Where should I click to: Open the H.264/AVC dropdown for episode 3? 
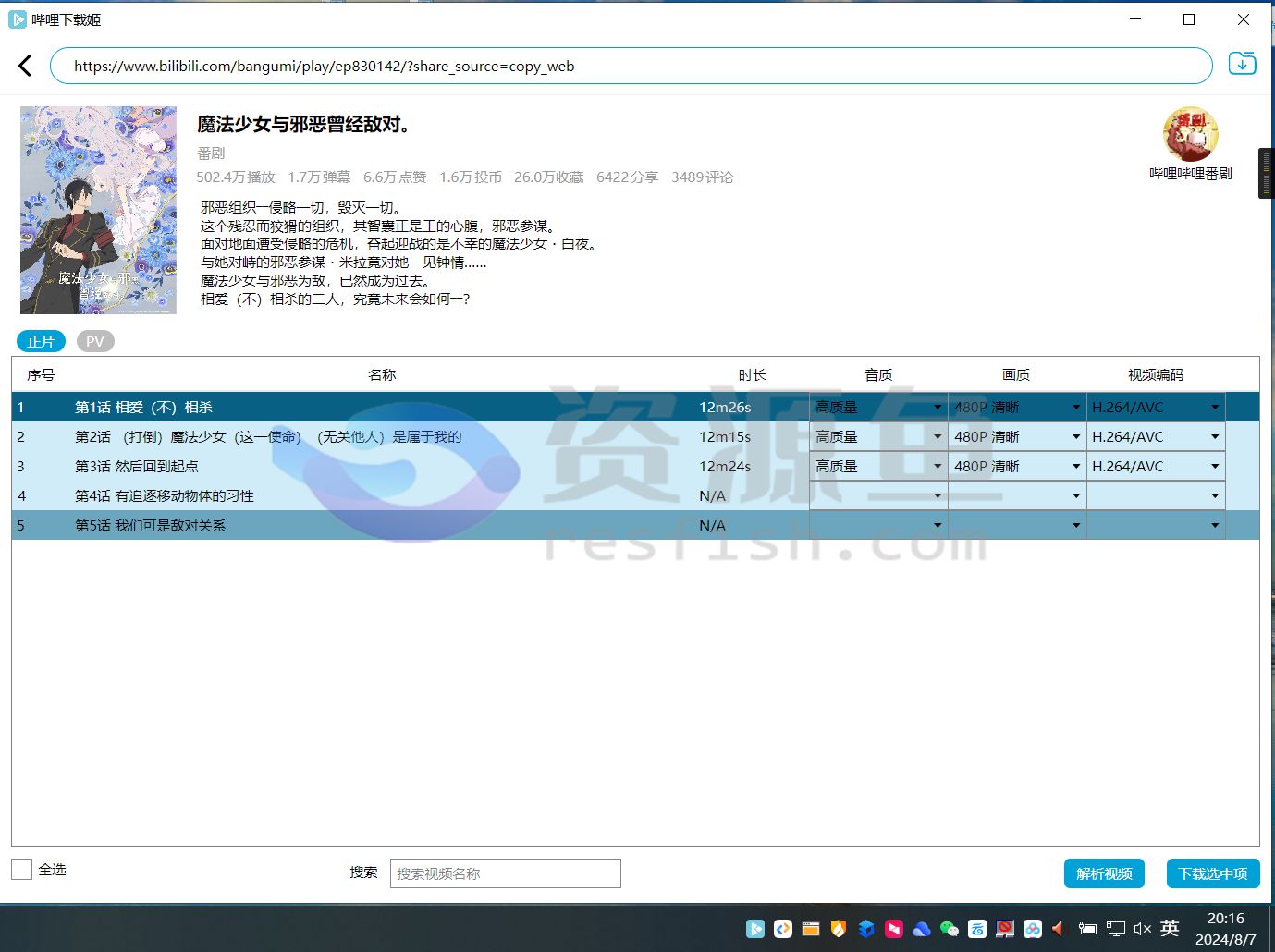(x=1156, y=466)
